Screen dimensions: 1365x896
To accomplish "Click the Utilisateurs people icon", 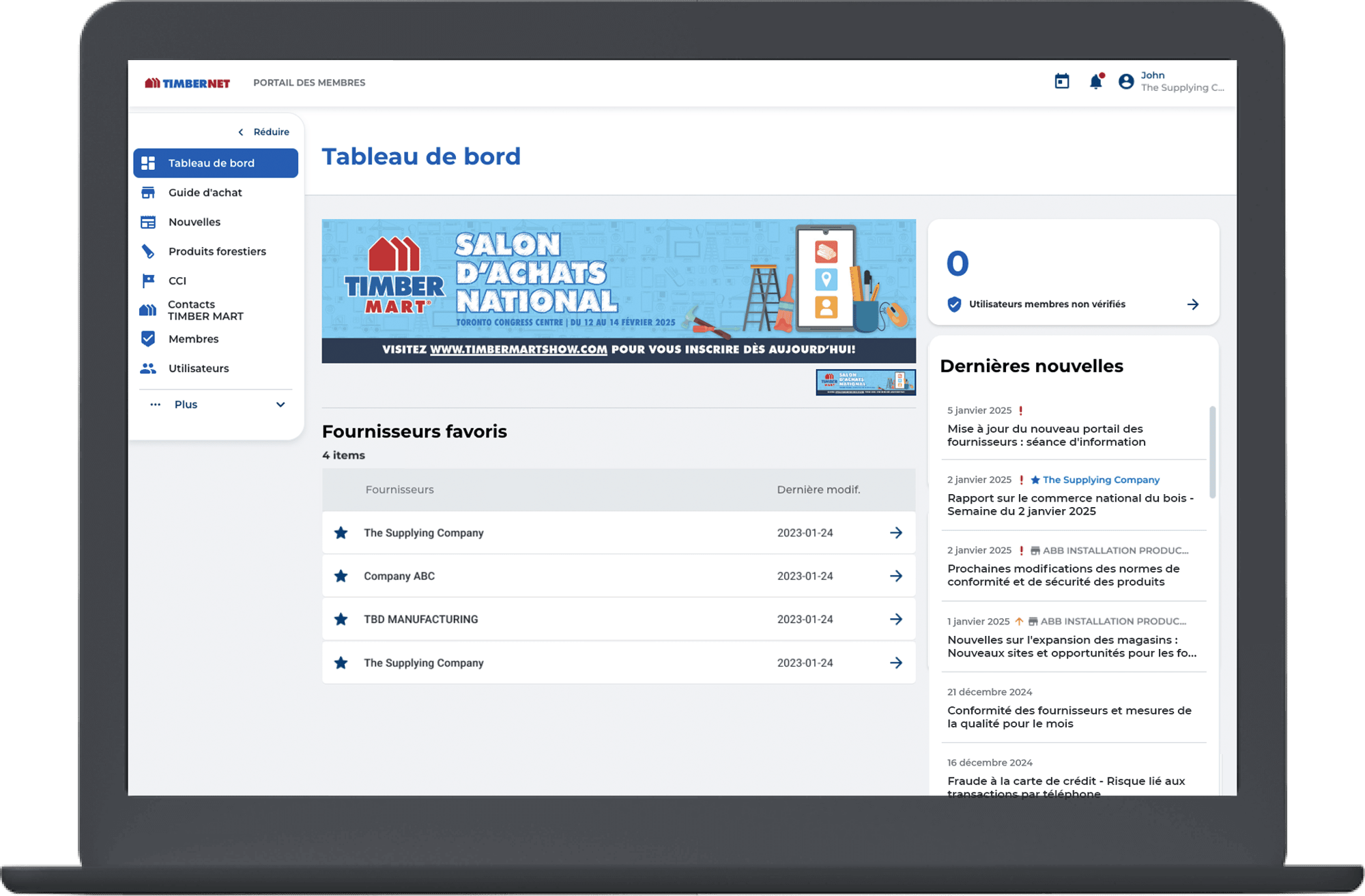I will click(148, 368).
